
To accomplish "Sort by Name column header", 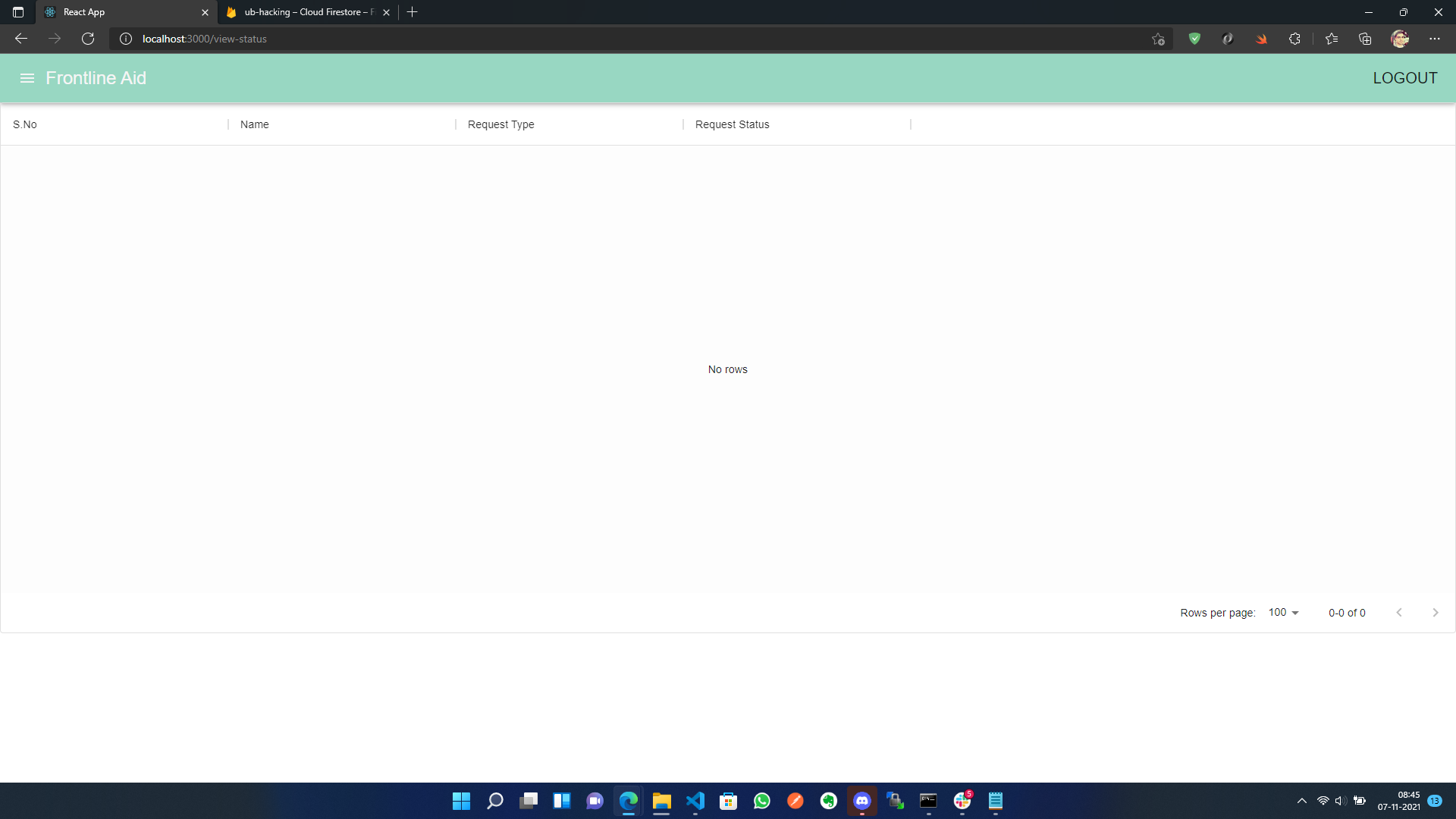I will (x=255, y=124).
